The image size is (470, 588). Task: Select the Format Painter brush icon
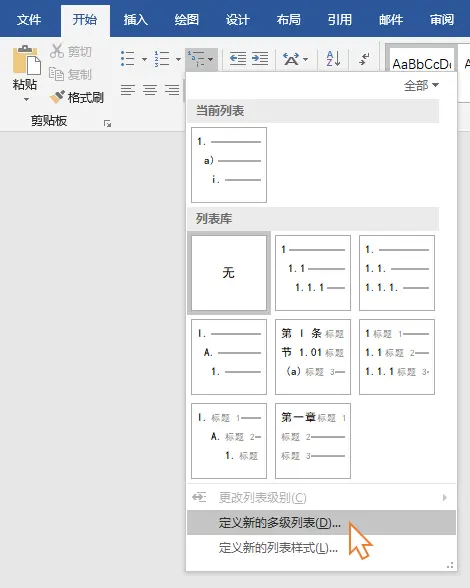point(57,97)
